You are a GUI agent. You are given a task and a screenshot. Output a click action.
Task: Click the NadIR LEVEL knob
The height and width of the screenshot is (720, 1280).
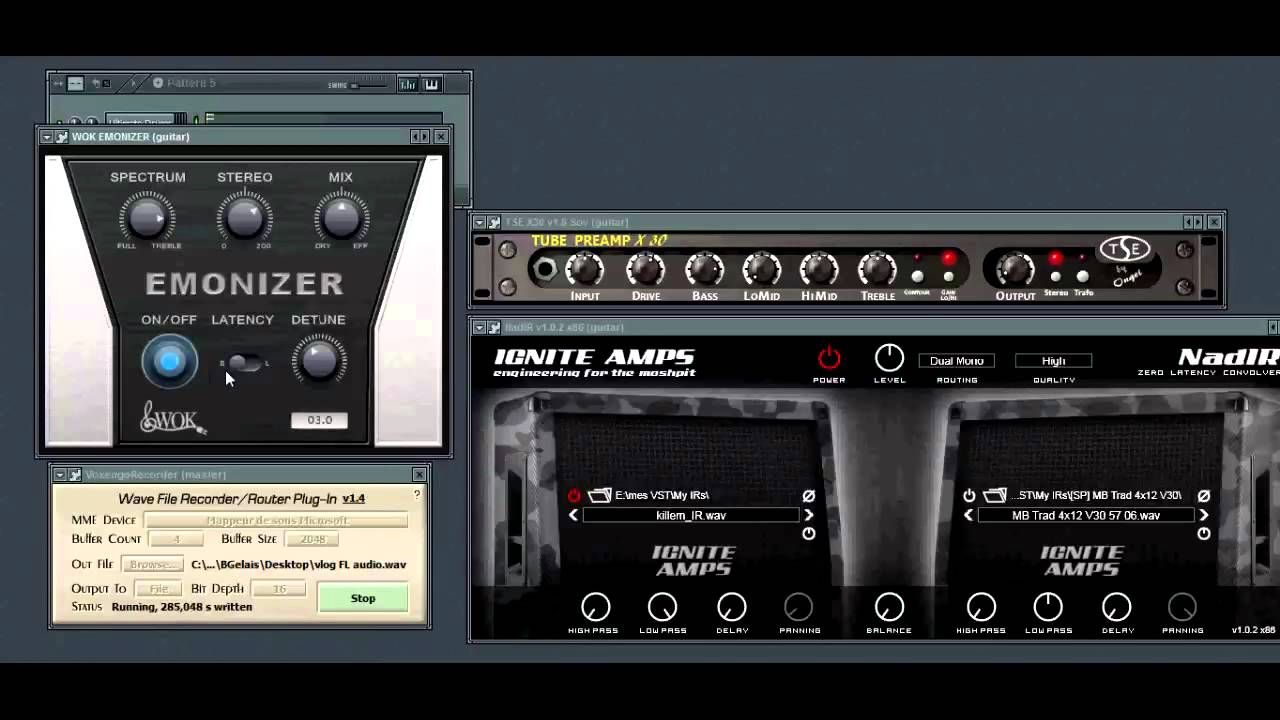pos(889,358)
